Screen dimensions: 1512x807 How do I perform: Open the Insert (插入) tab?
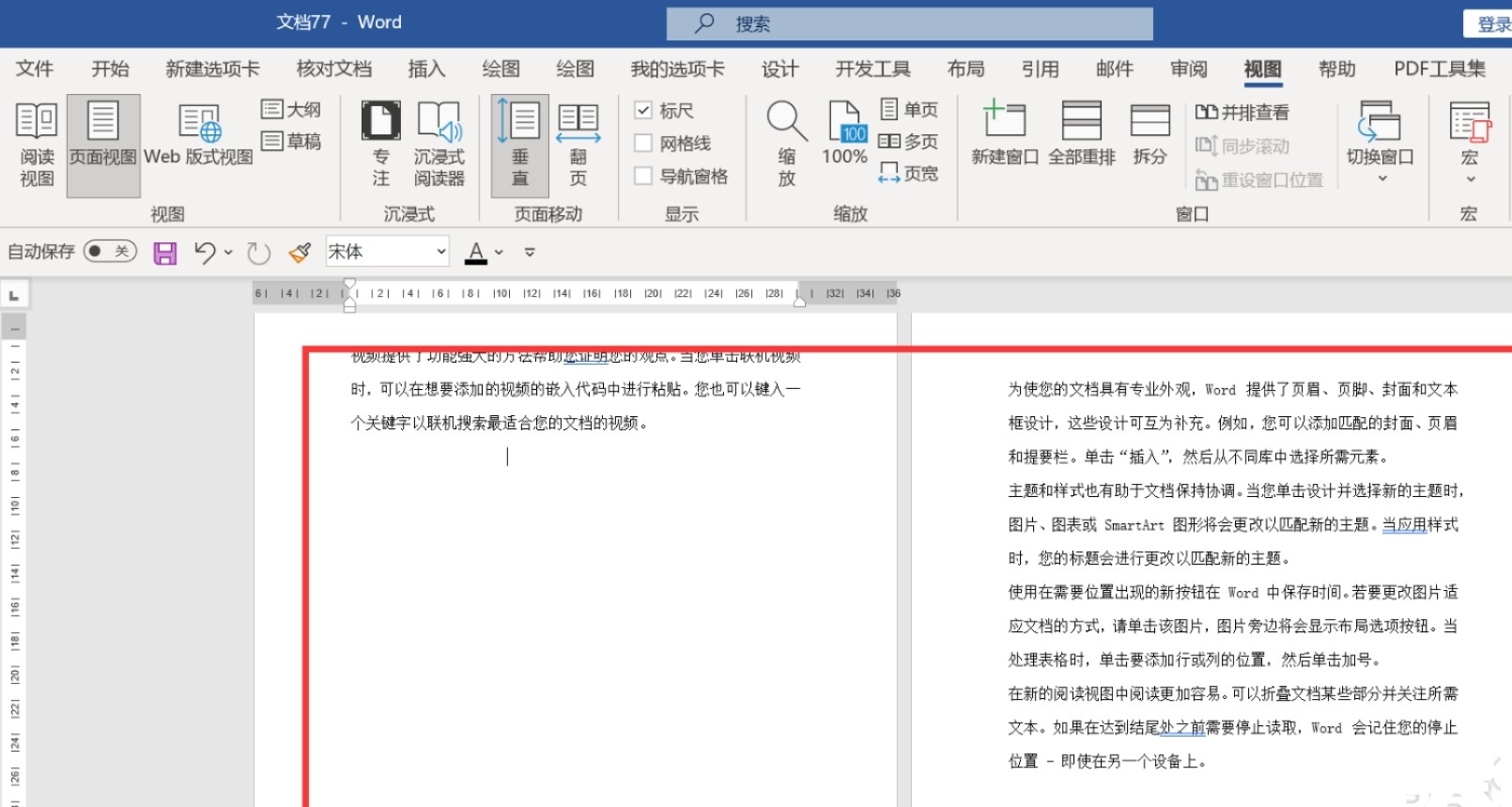[x=426, y=69]
